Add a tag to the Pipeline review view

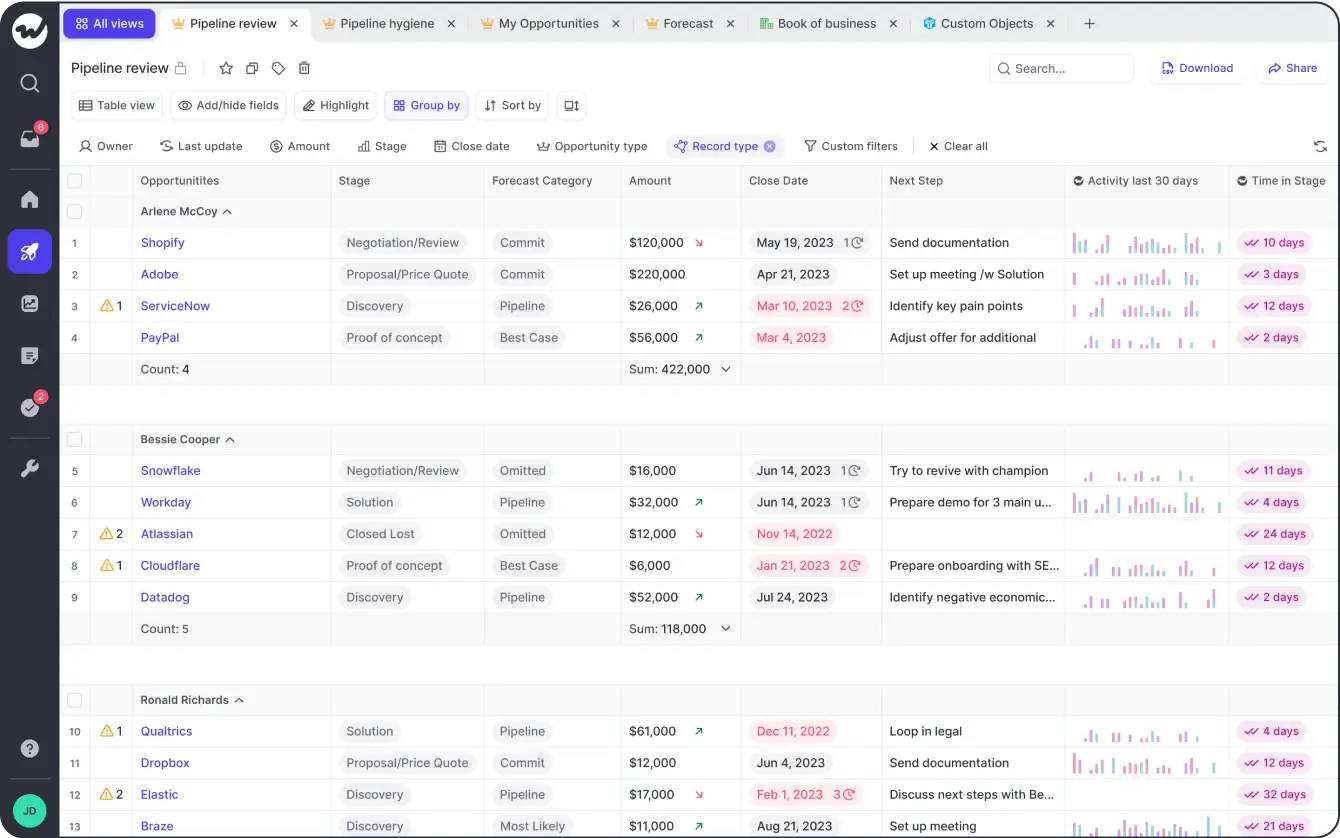(278, 68)
